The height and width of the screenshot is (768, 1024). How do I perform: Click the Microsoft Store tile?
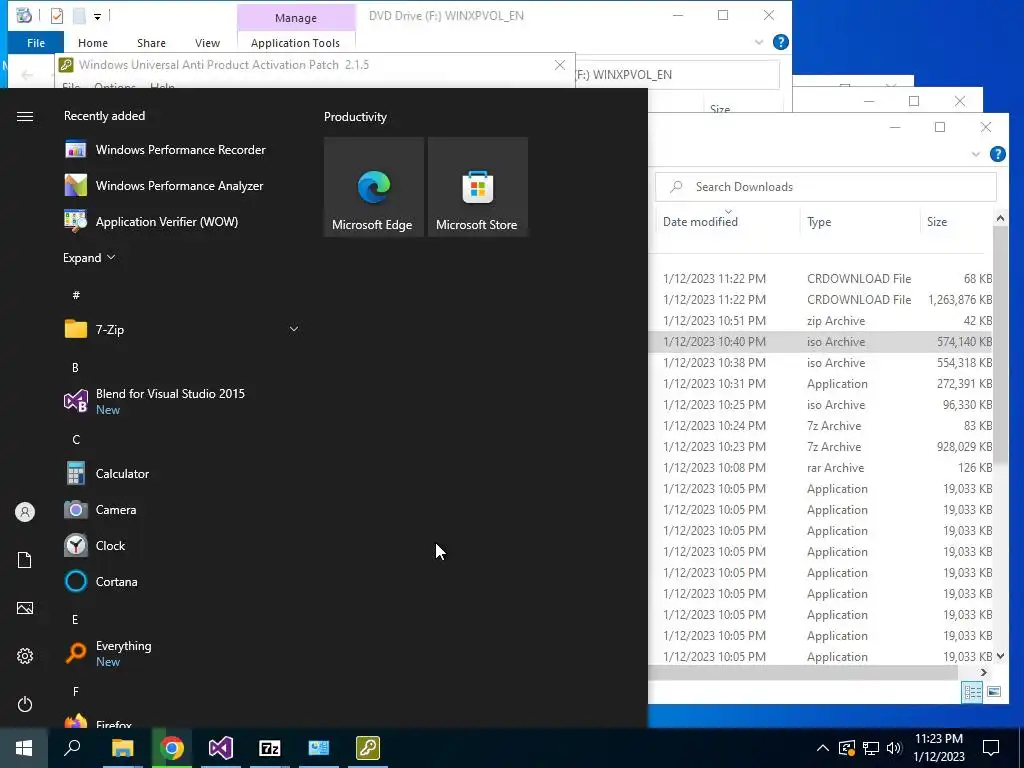pyautogui.click(x=477, y=187)
